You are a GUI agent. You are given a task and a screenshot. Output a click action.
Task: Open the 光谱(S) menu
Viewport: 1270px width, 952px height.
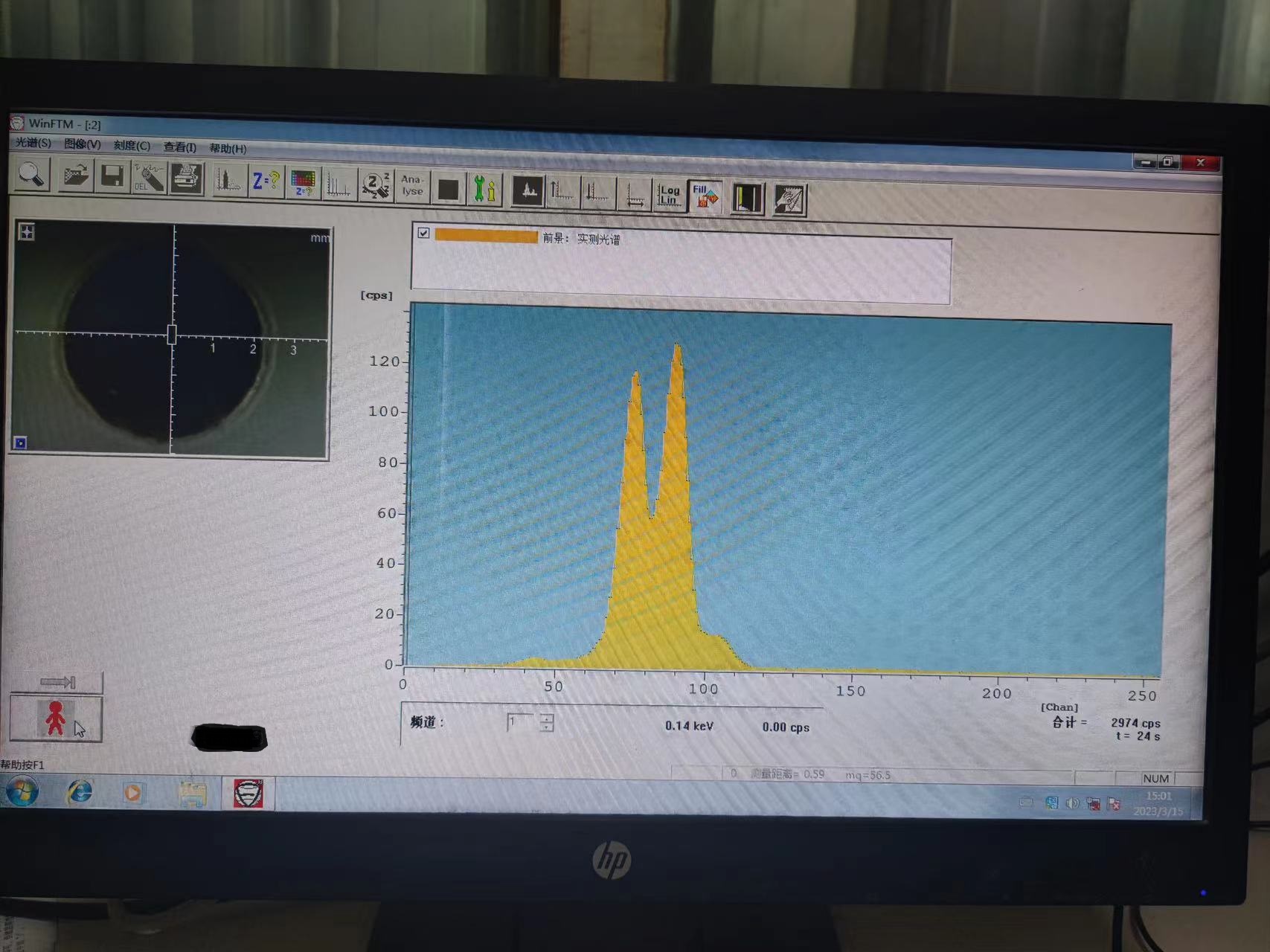33,142
